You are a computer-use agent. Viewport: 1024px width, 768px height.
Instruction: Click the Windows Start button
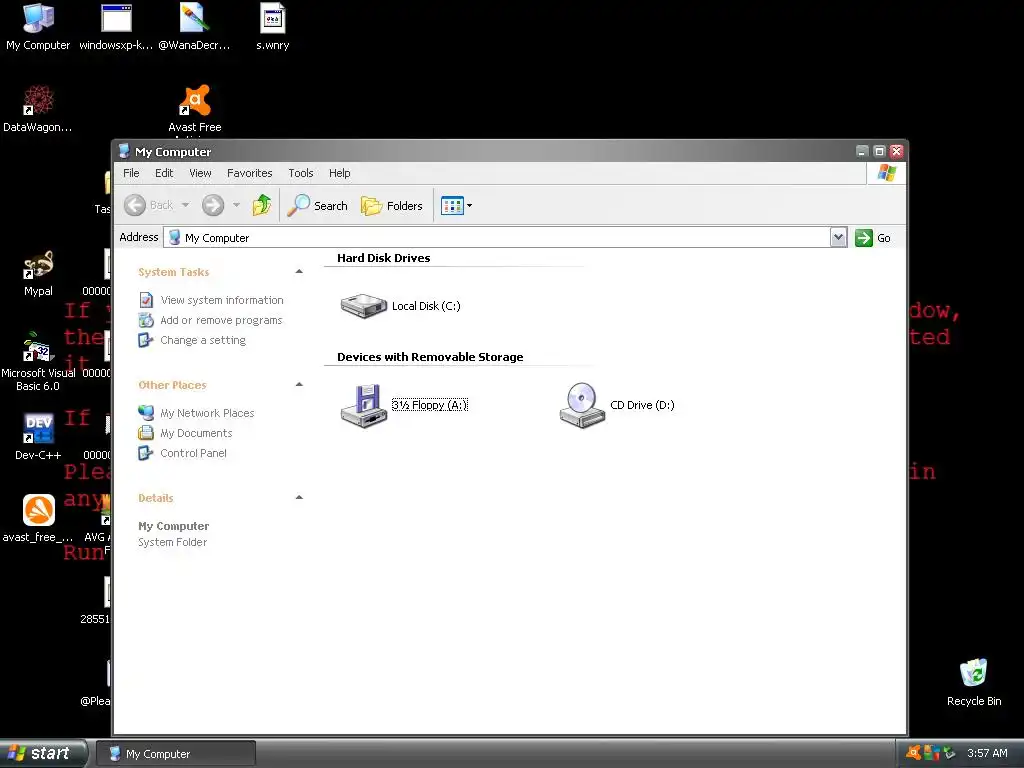point(43,754)
